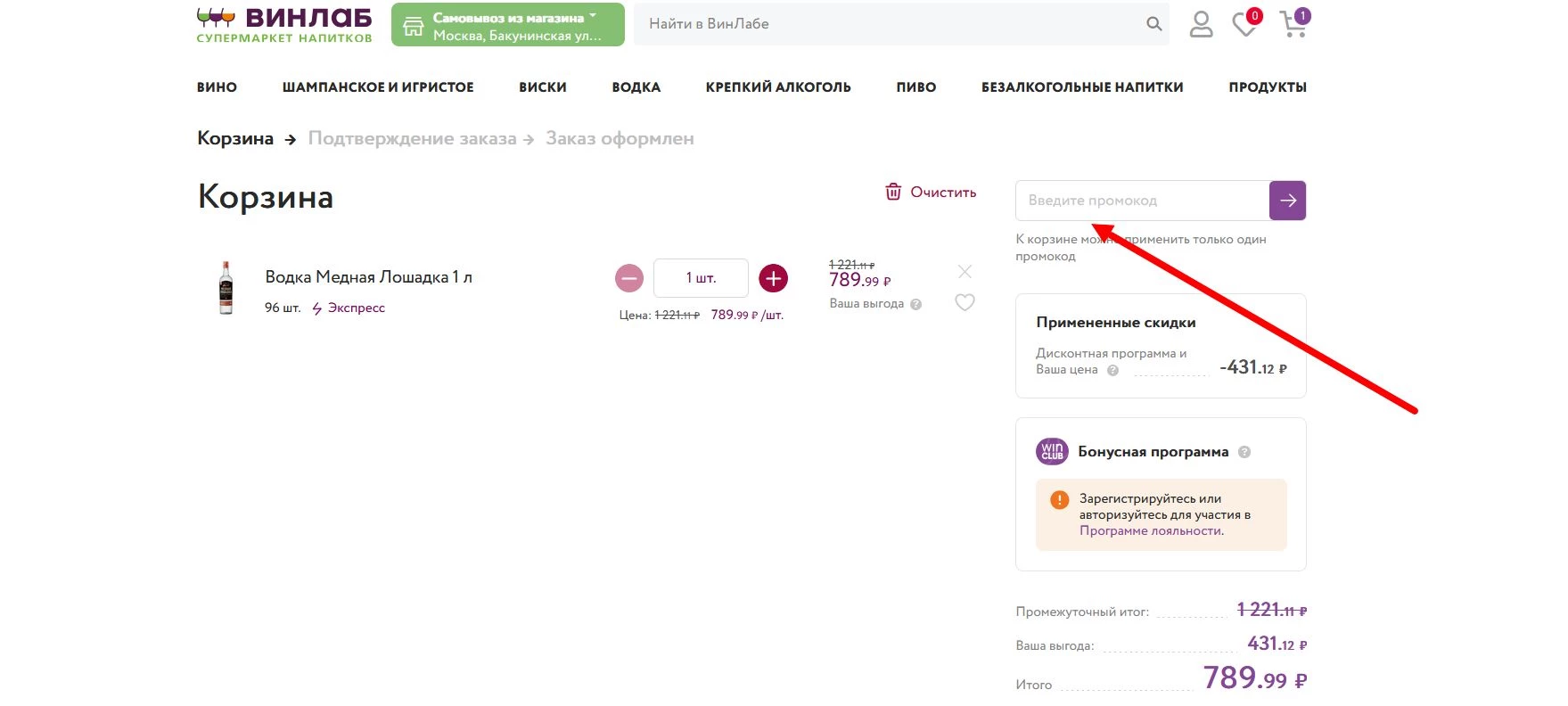Open the ВИСКИ category menu
The height and width of the screenshot is (706, 1568).
[542, 87]
